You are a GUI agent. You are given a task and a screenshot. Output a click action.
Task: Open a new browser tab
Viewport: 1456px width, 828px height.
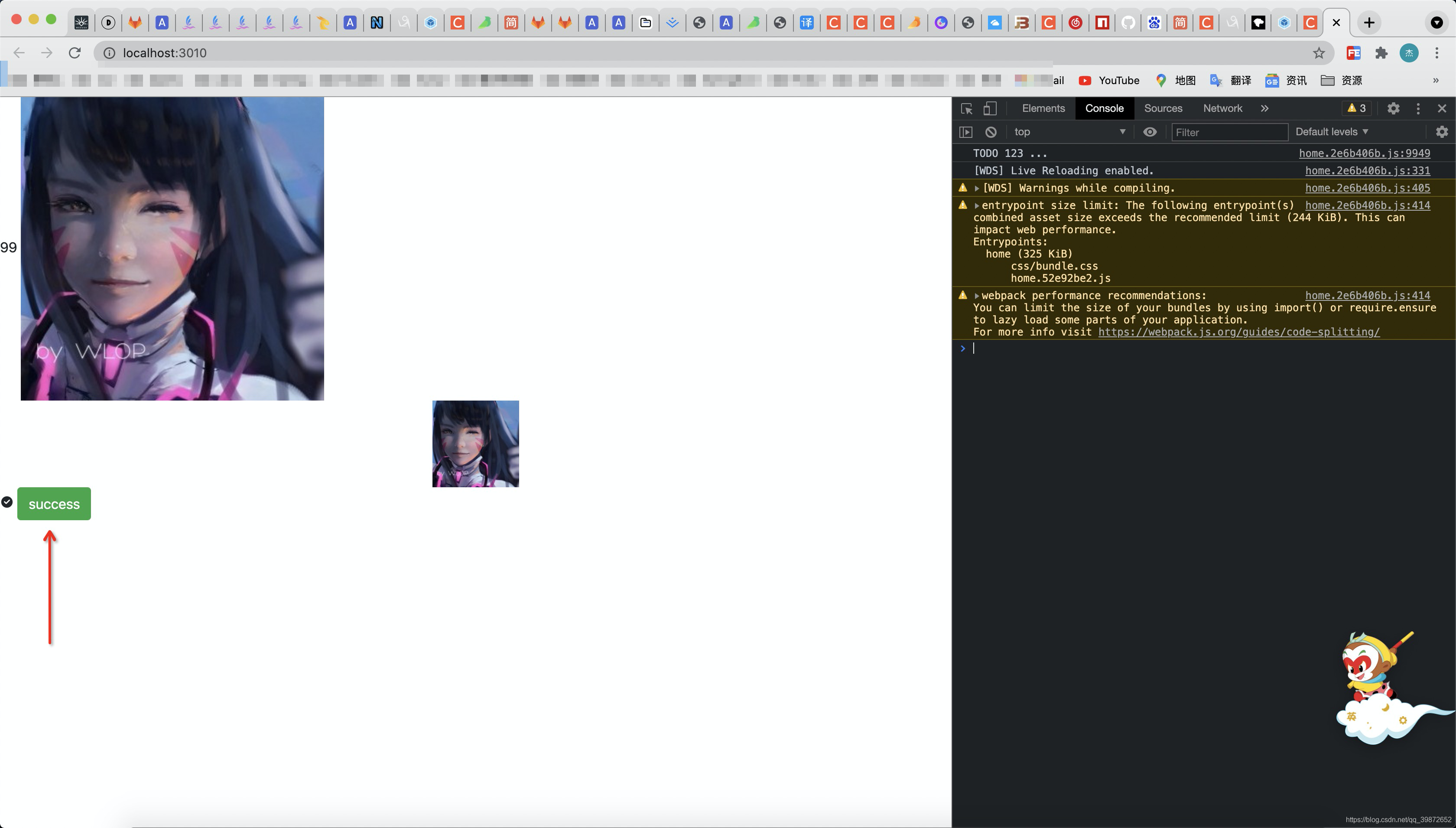click(1369, 23)
